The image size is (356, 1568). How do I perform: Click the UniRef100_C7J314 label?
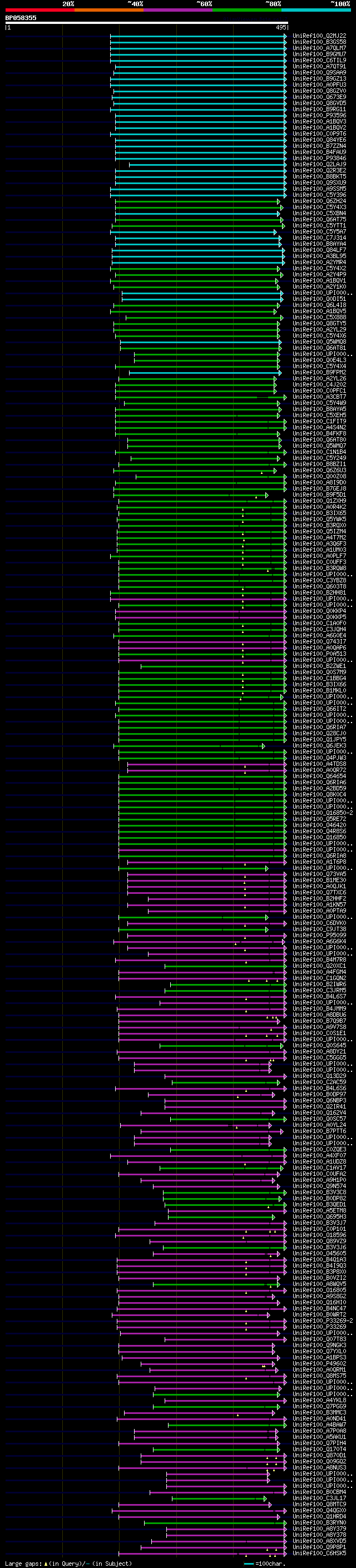[319, 238]
